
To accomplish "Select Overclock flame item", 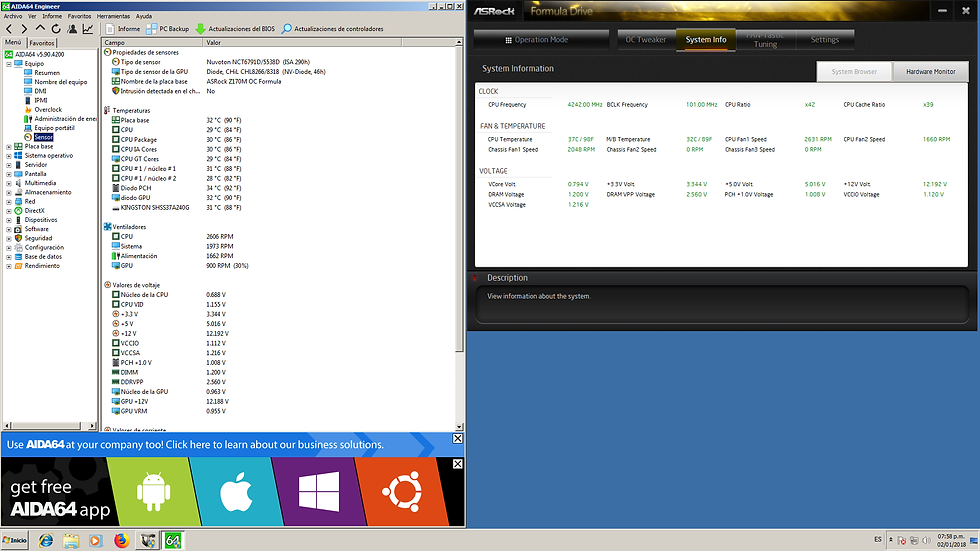I will 48,109.
